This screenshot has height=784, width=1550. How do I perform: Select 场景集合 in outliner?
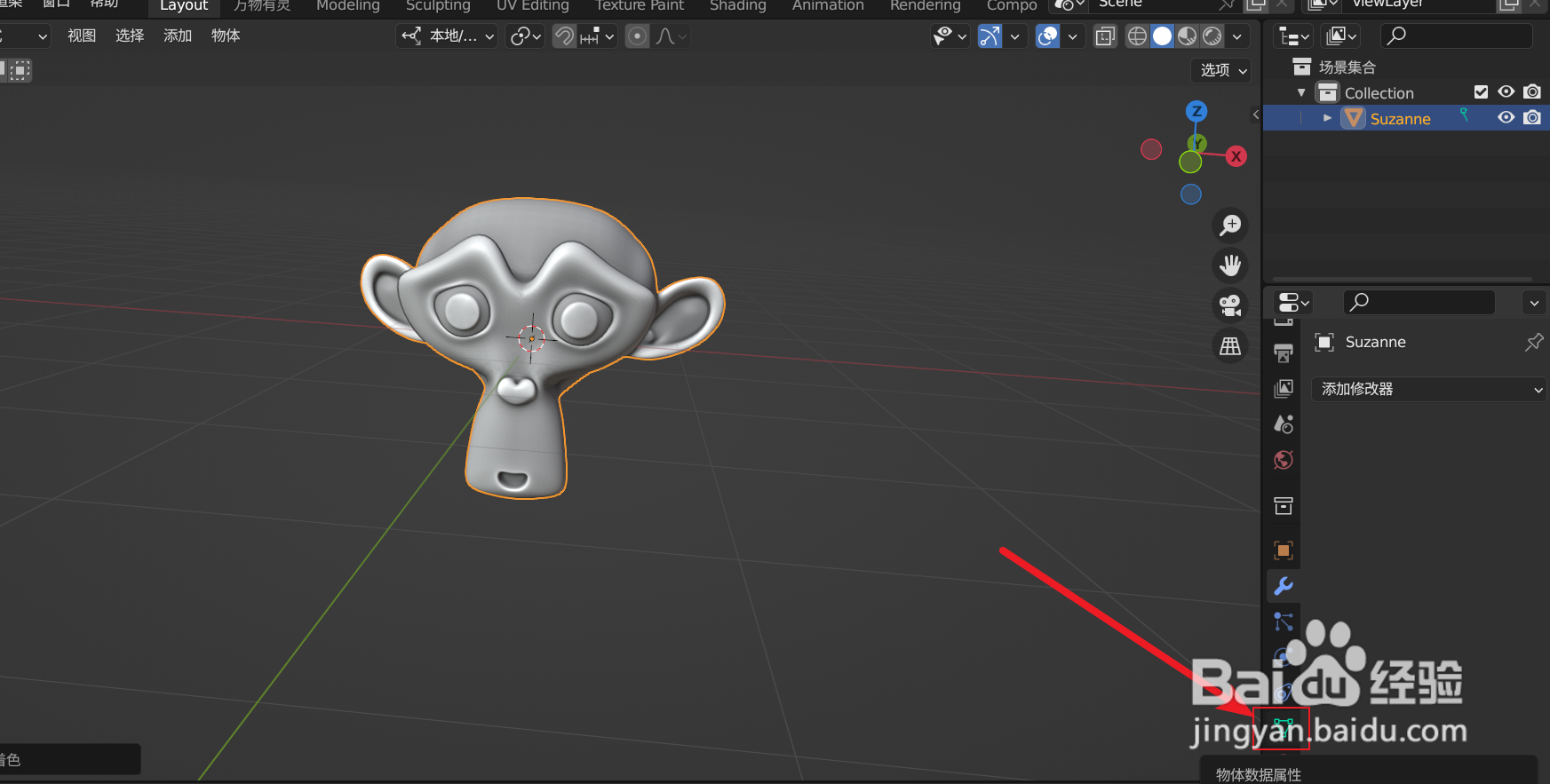pos(1347,67)
